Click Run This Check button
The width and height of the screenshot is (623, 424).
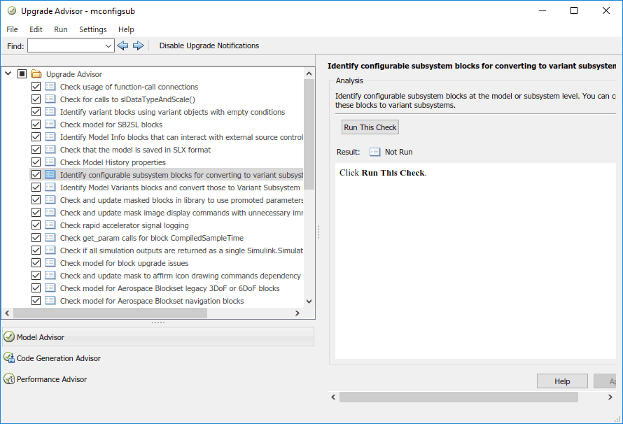(x=370, y=127)
